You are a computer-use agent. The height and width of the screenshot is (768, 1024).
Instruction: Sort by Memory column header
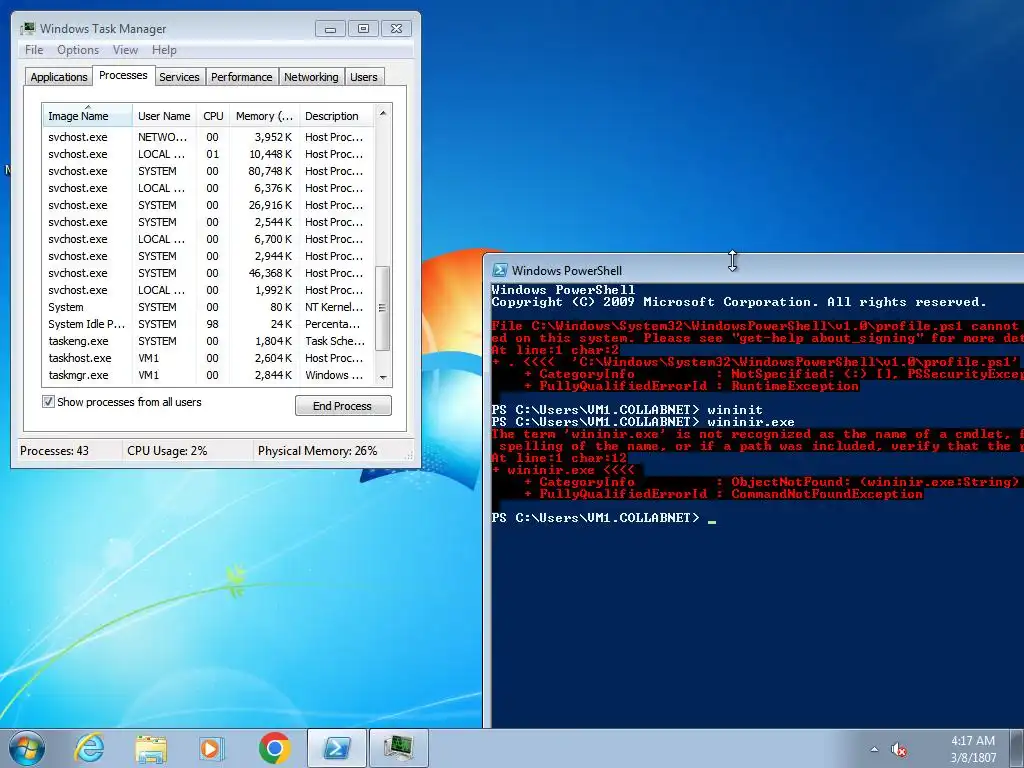[x=264, y=116]
